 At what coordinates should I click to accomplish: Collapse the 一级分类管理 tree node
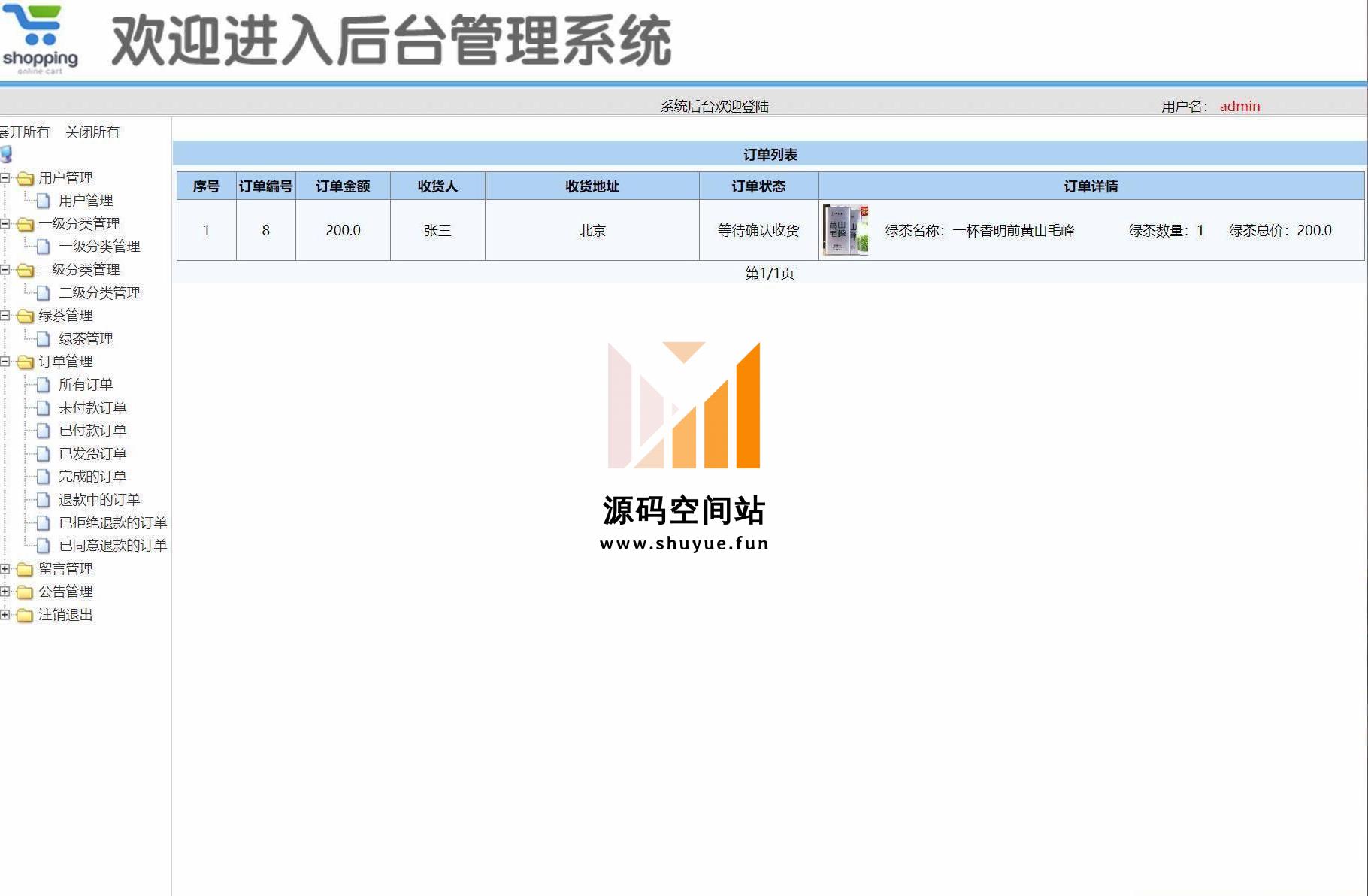[x=5, y=224]
